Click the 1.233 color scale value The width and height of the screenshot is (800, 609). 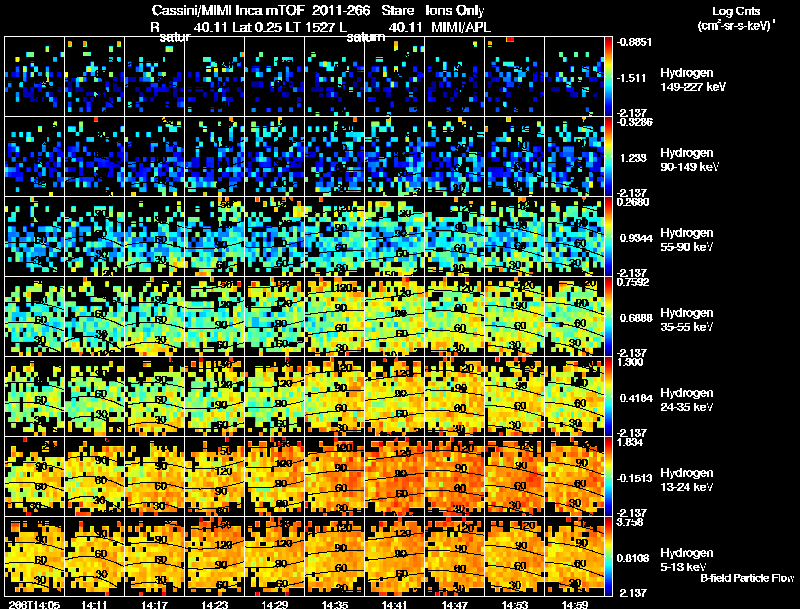click(x=633, y=158)
